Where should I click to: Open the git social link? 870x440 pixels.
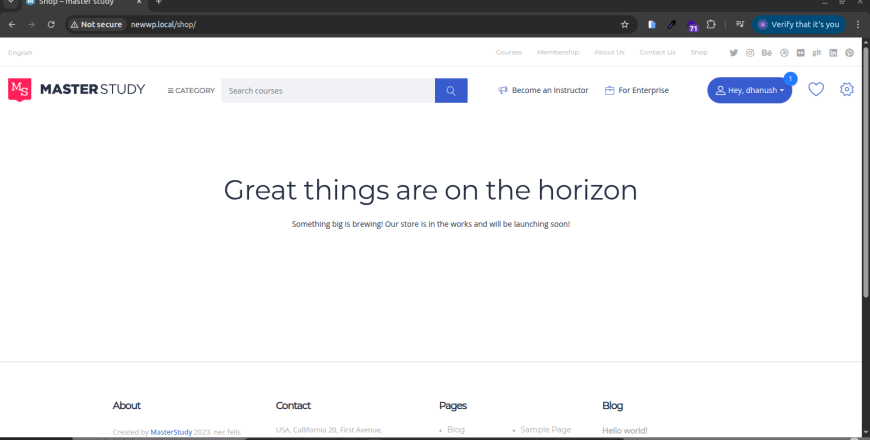tap(817, 53)
